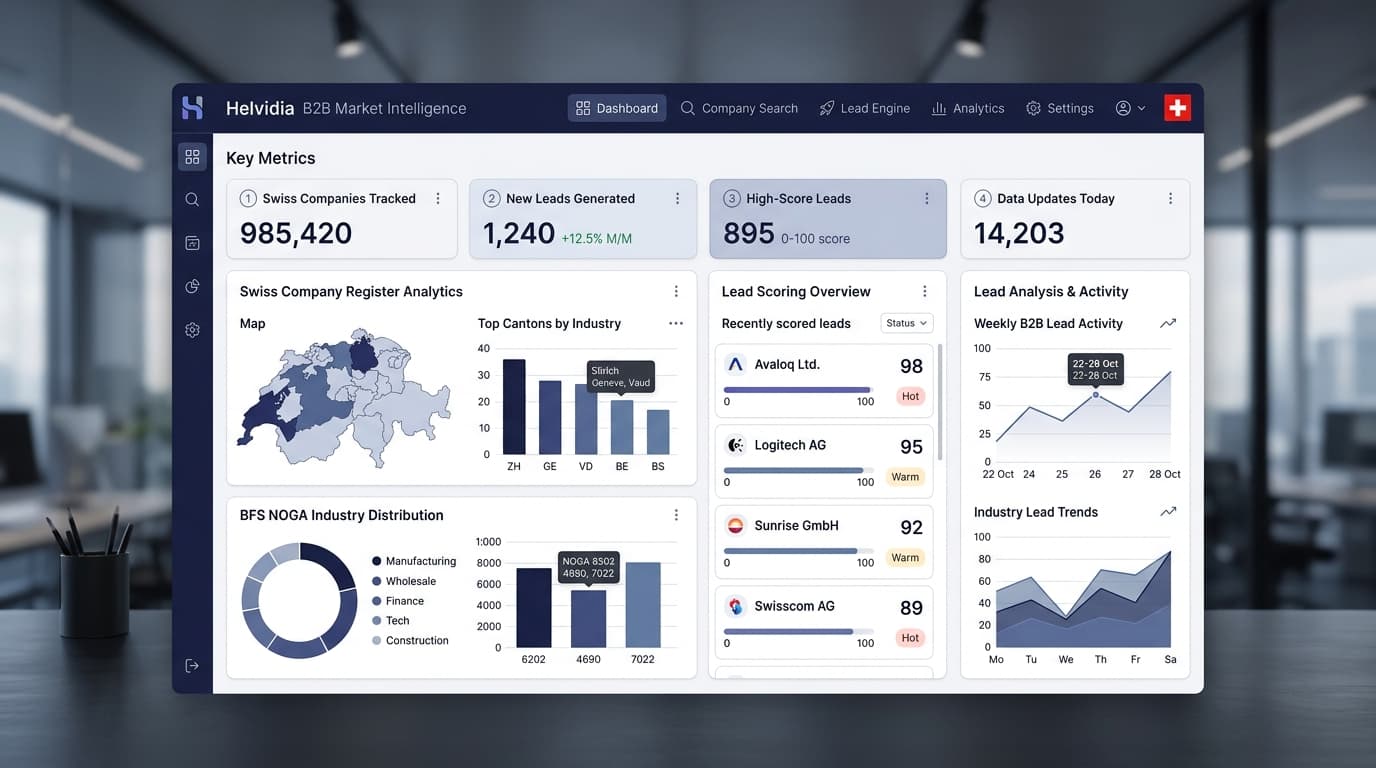Open options for New Leads Generated card
The width and height of the screenshot is (1376, 768).
[677, 199]
